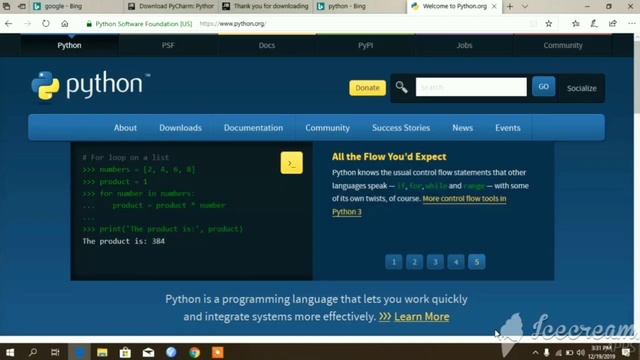The height and width of the screenshot is (360, 640).
Task: Launch Chrome from taskbar
Action: point(195,352)
